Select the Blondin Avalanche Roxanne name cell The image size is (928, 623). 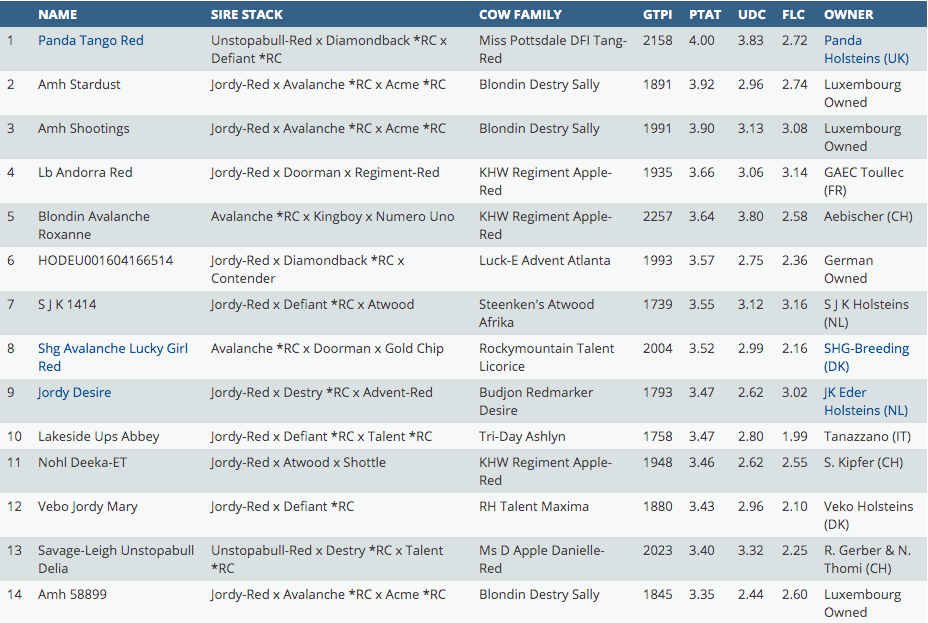click(x=94, y=225)
